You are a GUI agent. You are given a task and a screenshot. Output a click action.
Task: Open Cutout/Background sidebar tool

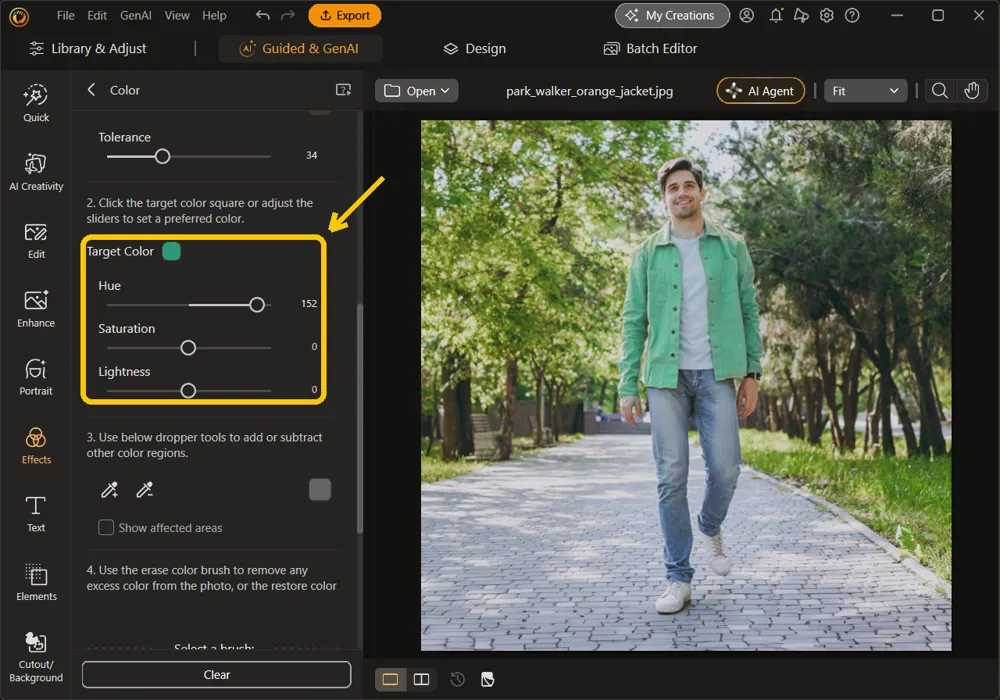pos(36,657)
